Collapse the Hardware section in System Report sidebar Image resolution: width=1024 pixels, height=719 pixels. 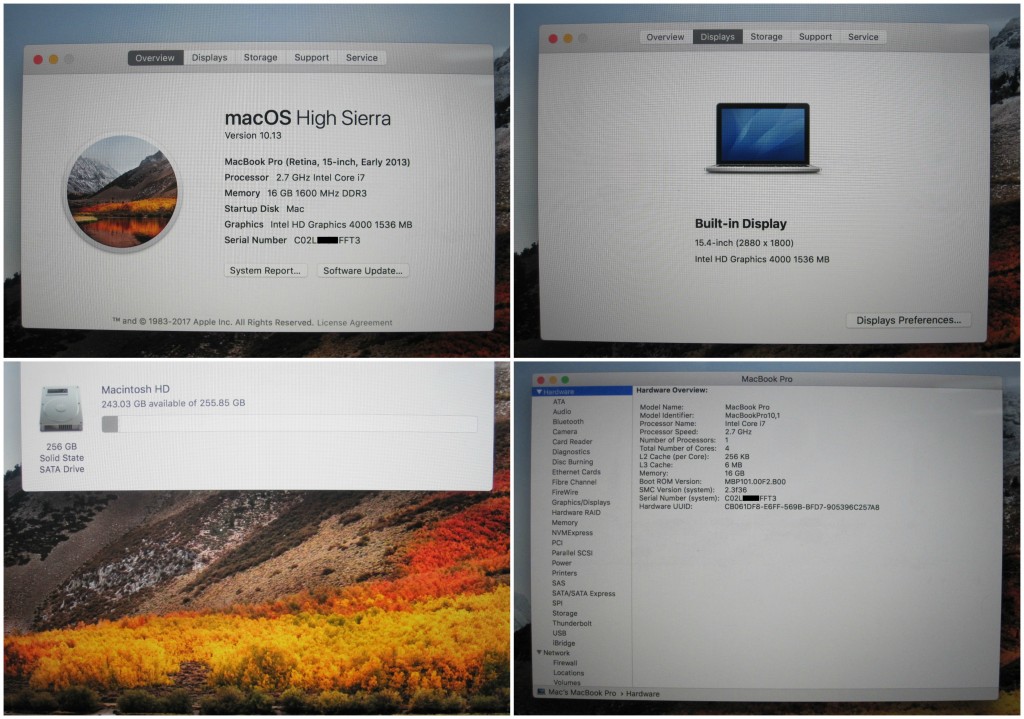pyautogui.click(x=539, y=392)
